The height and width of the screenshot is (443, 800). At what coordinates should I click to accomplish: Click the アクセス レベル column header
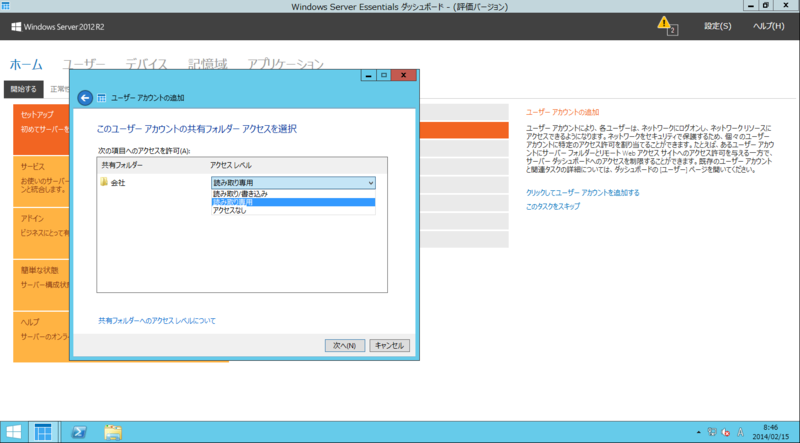(231, 165)
